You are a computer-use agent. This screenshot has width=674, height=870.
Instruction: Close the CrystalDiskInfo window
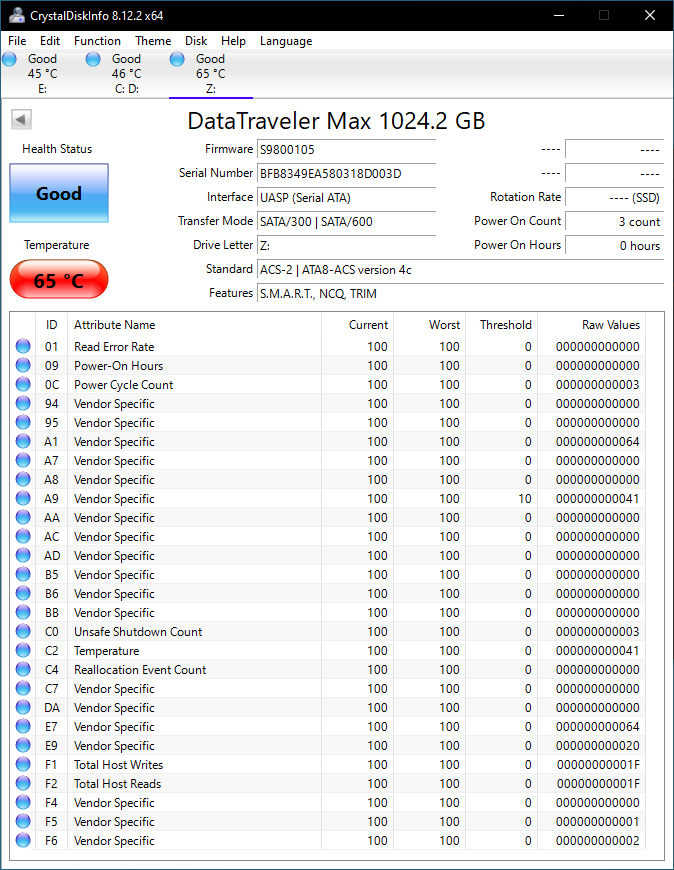(650, 16)
